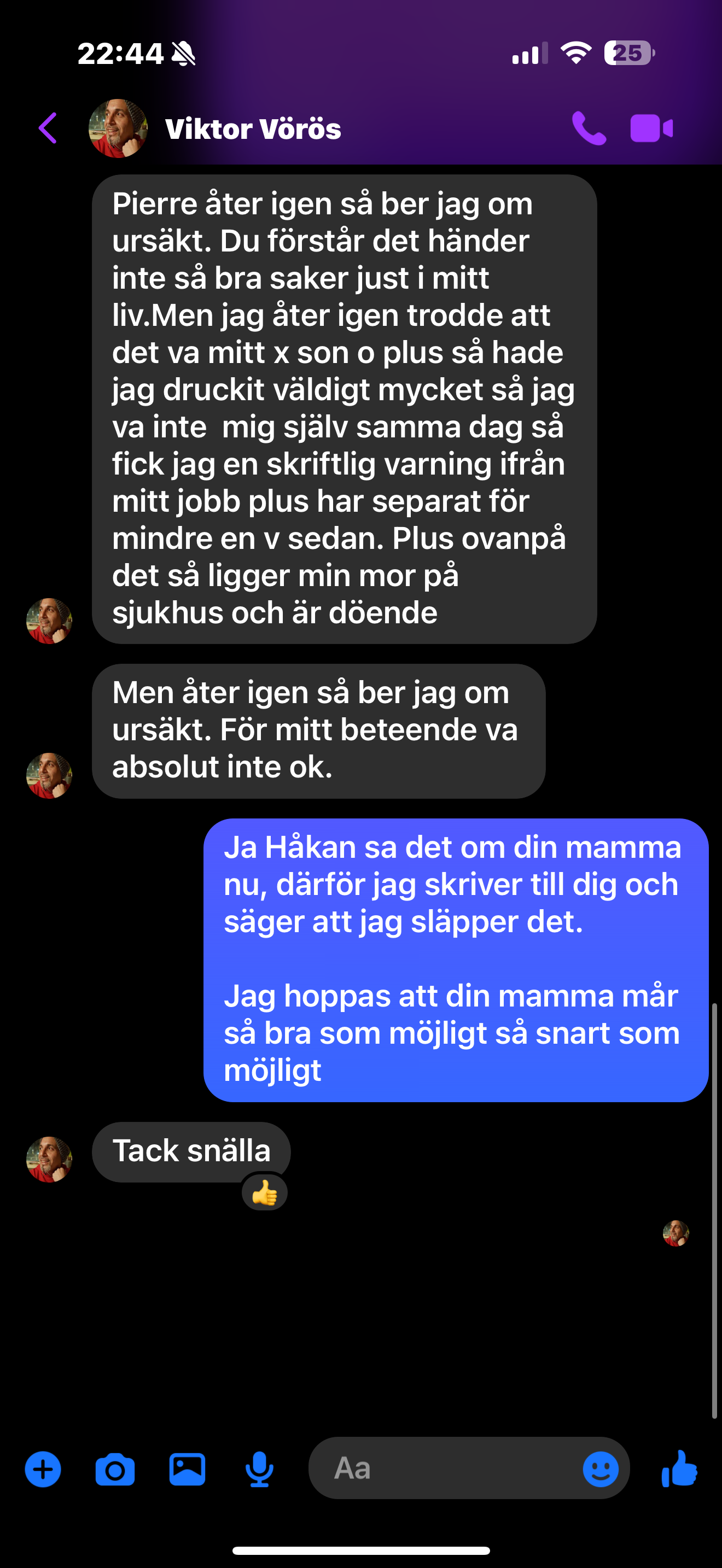Tap the header profile picture of Viktor

tap(118, 128)
